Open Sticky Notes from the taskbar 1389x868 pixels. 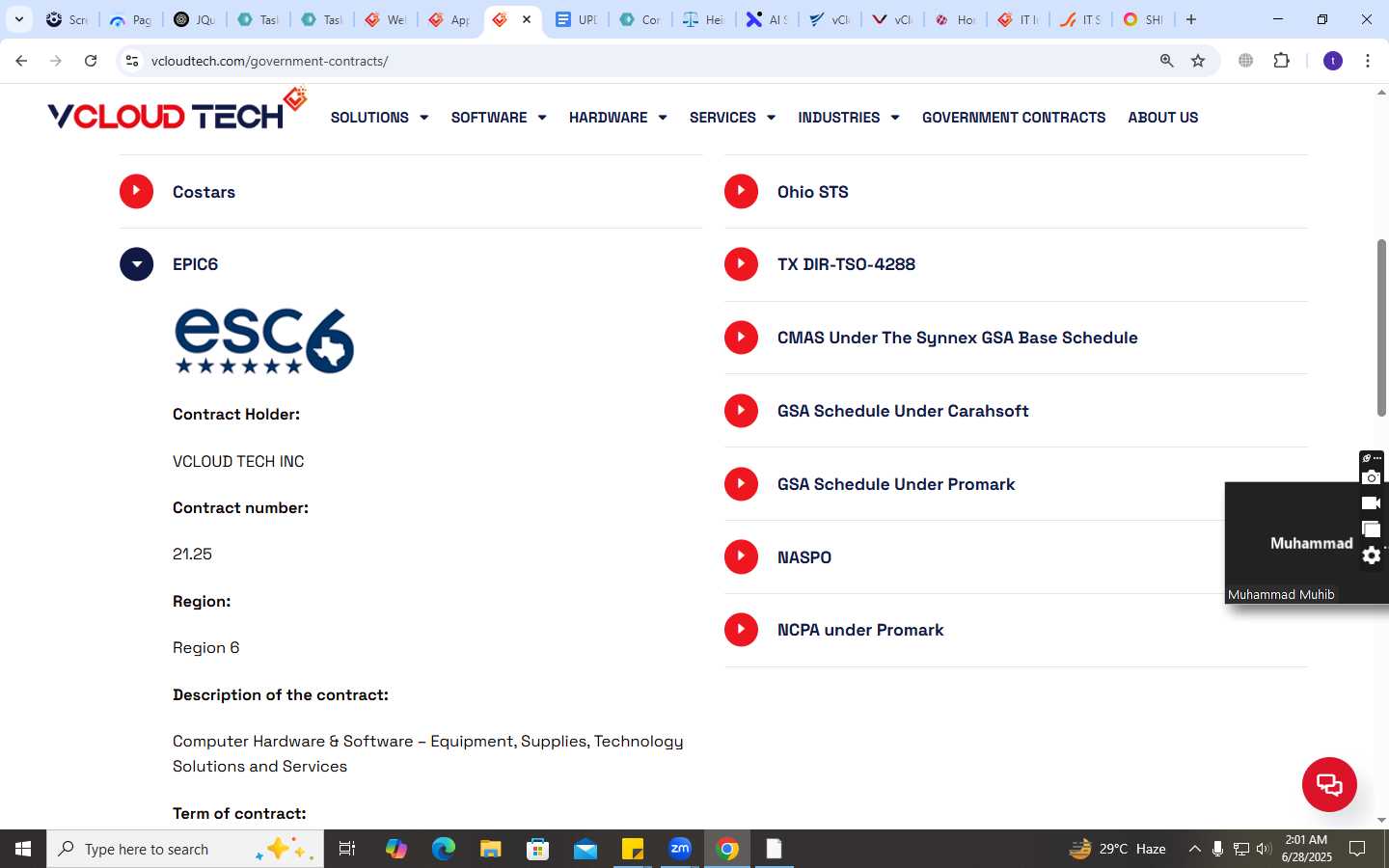(x=633, y=849)
